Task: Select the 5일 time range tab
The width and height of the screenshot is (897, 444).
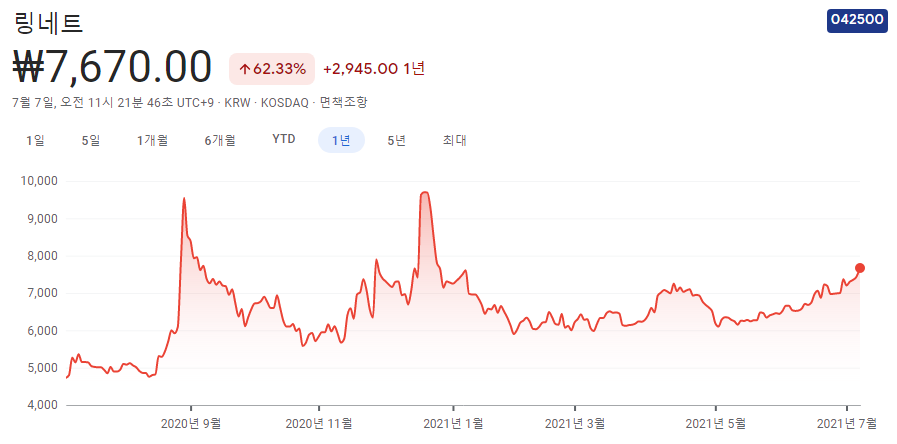Action: click(91, 140)
